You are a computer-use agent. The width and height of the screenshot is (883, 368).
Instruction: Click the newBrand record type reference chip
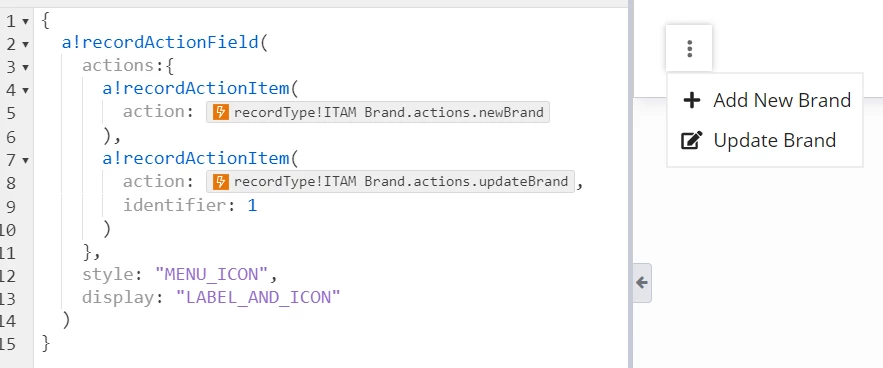coord(378,113)
